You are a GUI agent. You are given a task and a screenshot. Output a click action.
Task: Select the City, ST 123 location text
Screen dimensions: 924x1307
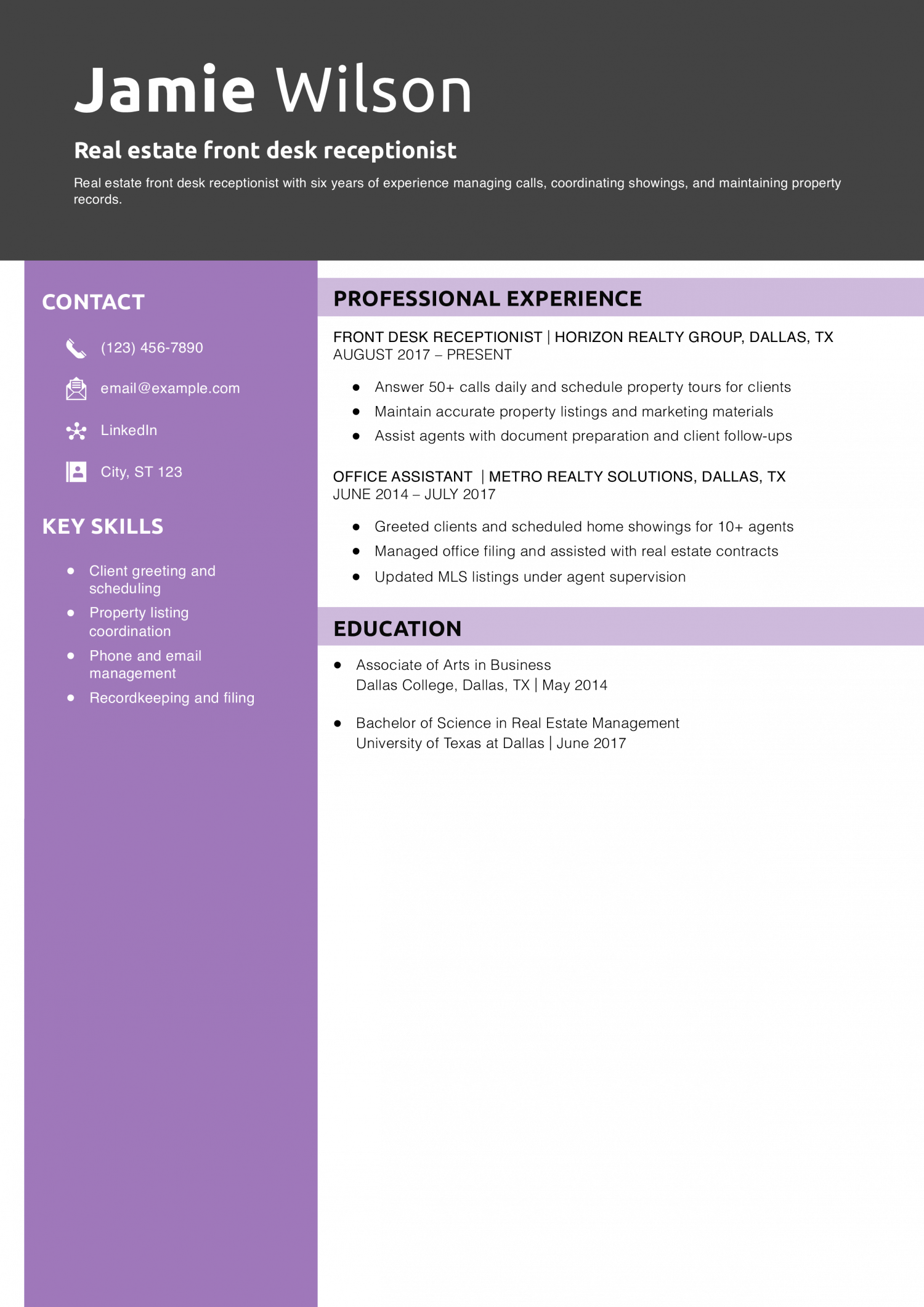141,472
